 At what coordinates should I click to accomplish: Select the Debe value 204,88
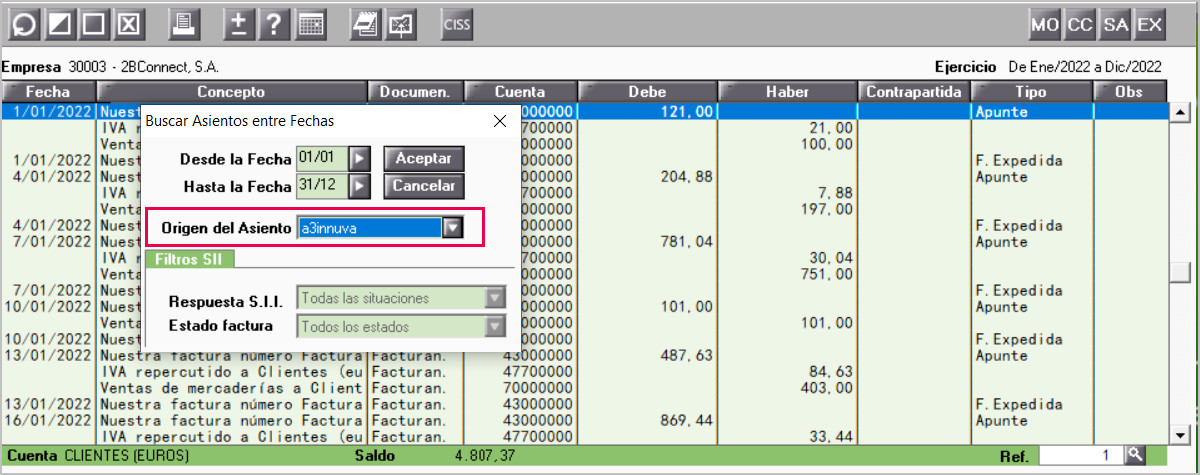click(x=686, y=176)
